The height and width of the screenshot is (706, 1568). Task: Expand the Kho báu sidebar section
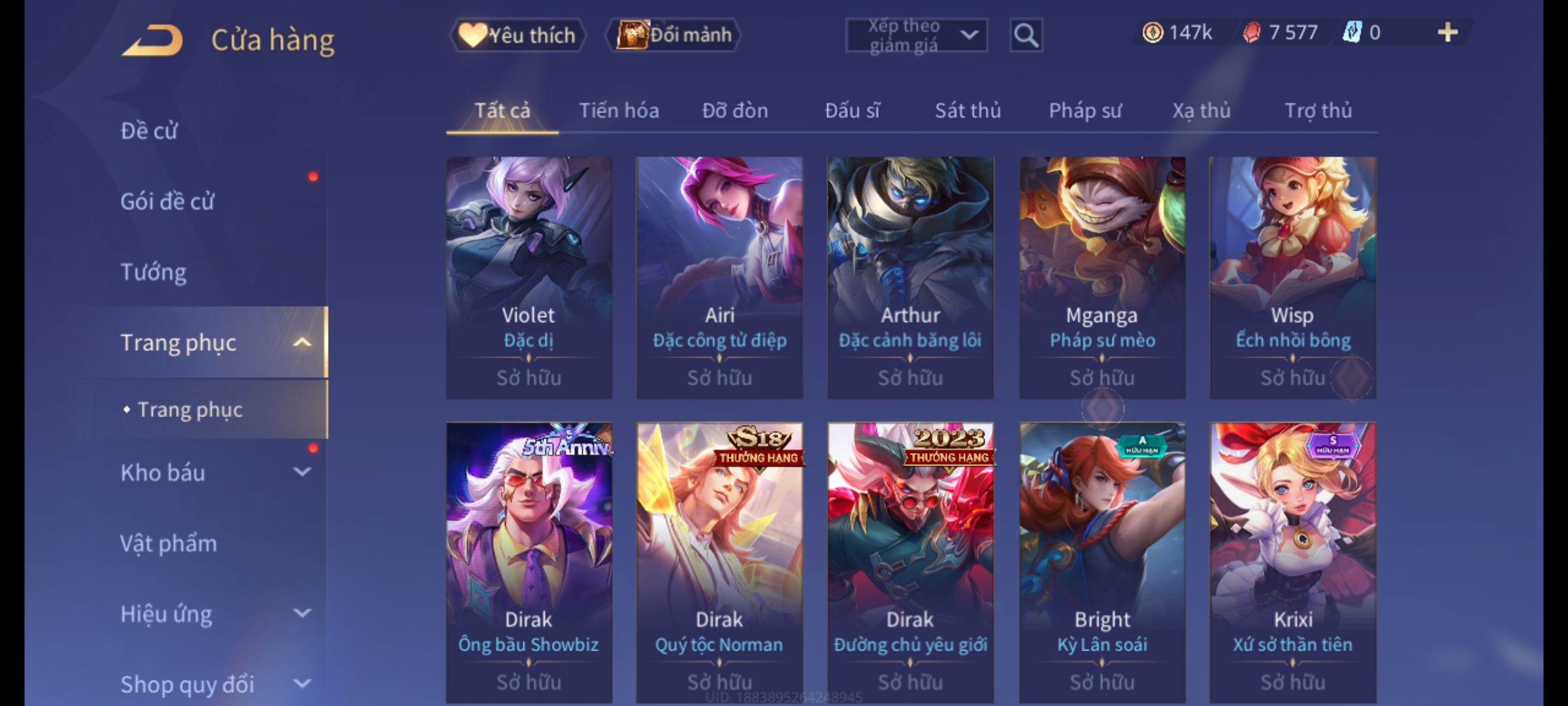[302, 472]
